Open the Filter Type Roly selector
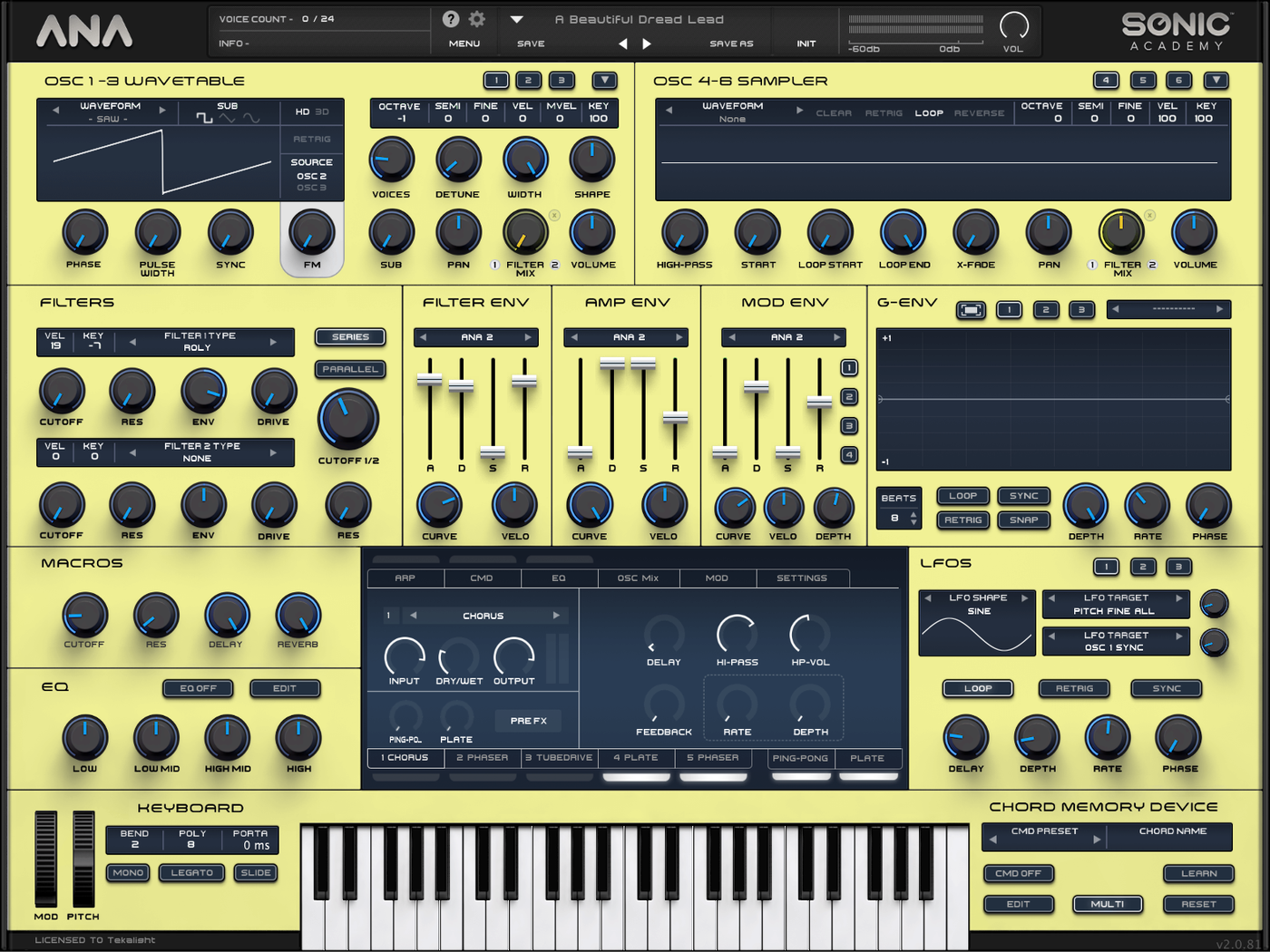1270x952 pixels. point(202,342)
